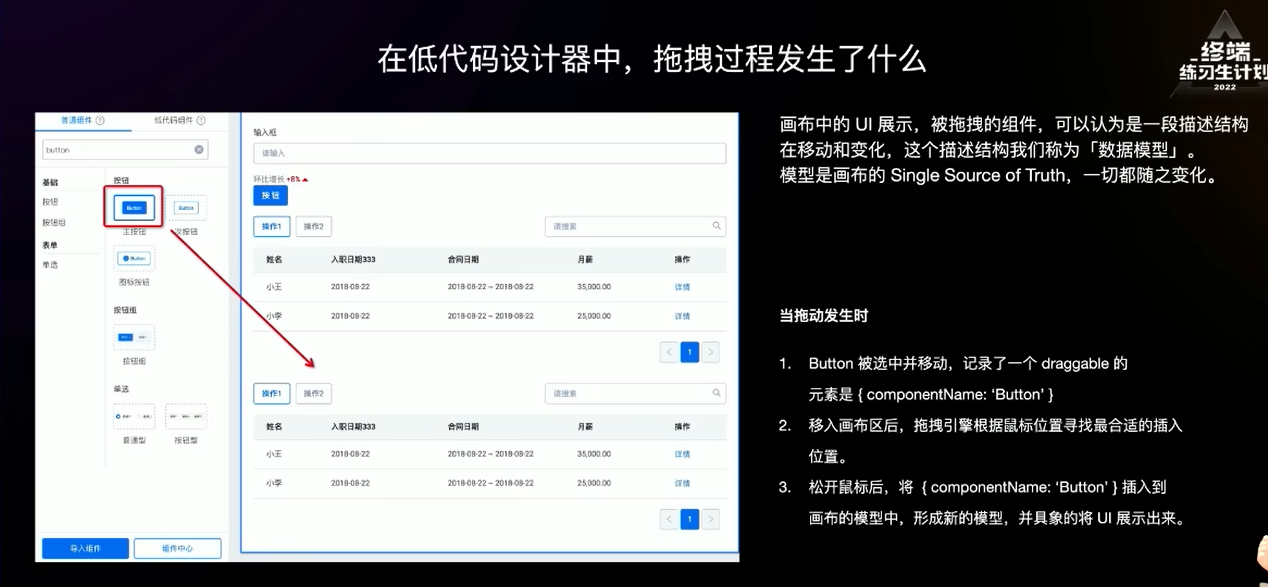Click the name 小李 in the second table
The height and width of the screenshot is (587, 1268).
[x=274, y=483]
